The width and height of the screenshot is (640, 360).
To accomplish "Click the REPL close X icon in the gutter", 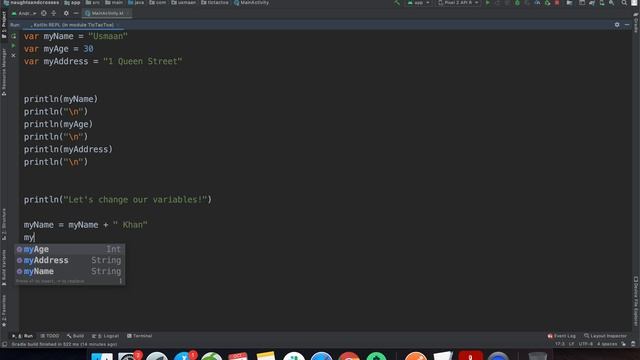I will (x=13, y=55).
